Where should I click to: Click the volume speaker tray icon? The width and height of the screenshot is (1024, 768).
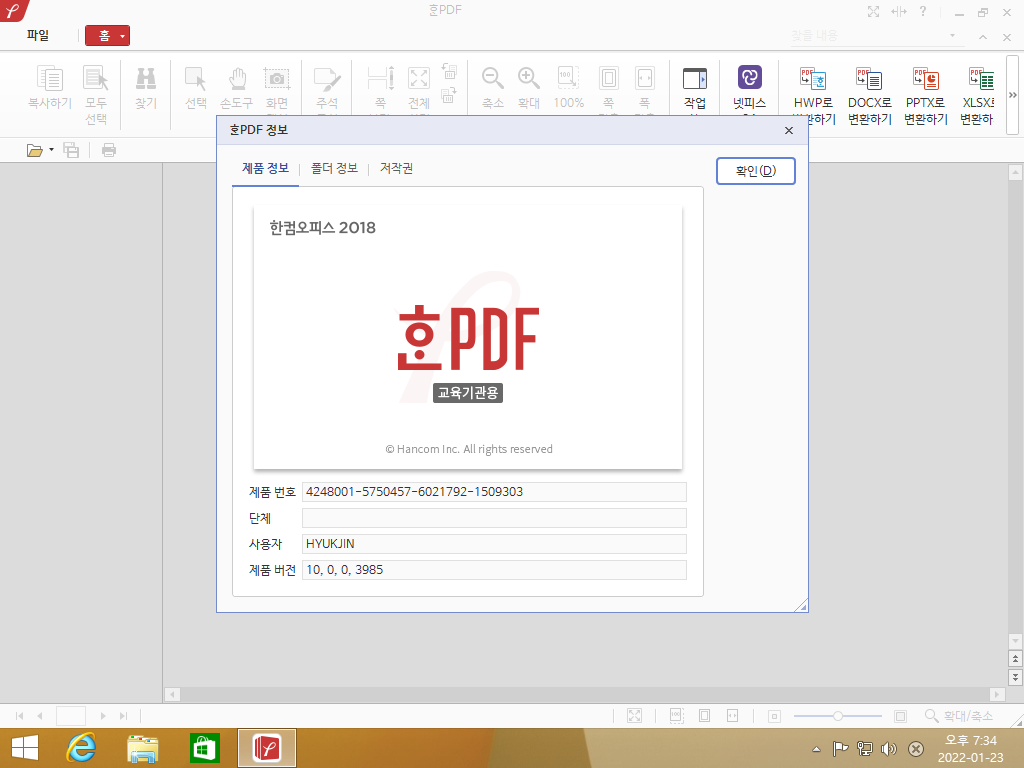(x=889, y=749)
